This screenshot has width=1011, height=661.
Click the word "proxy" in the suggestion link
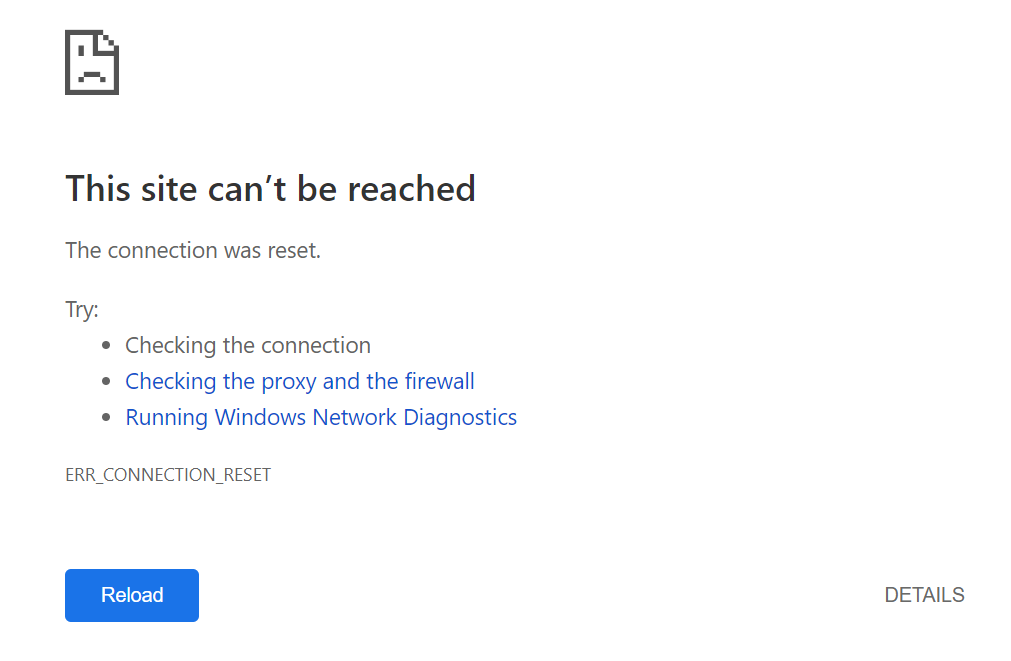288,381
